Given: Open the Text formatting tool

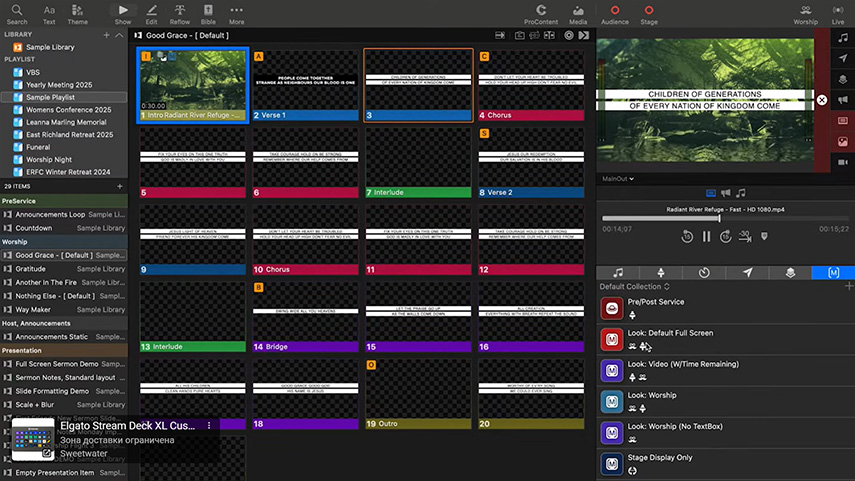Looking at the screenshot, I should tap(49, 14).
